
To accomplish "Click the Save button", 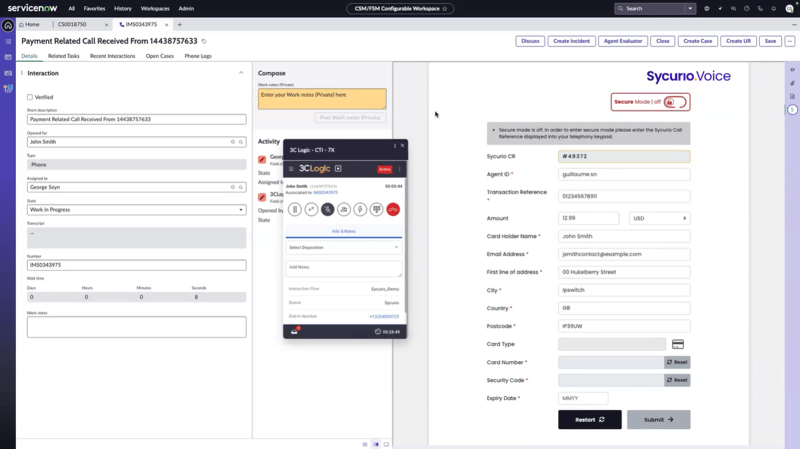I will pyautogui.click(x=770, y=41).
